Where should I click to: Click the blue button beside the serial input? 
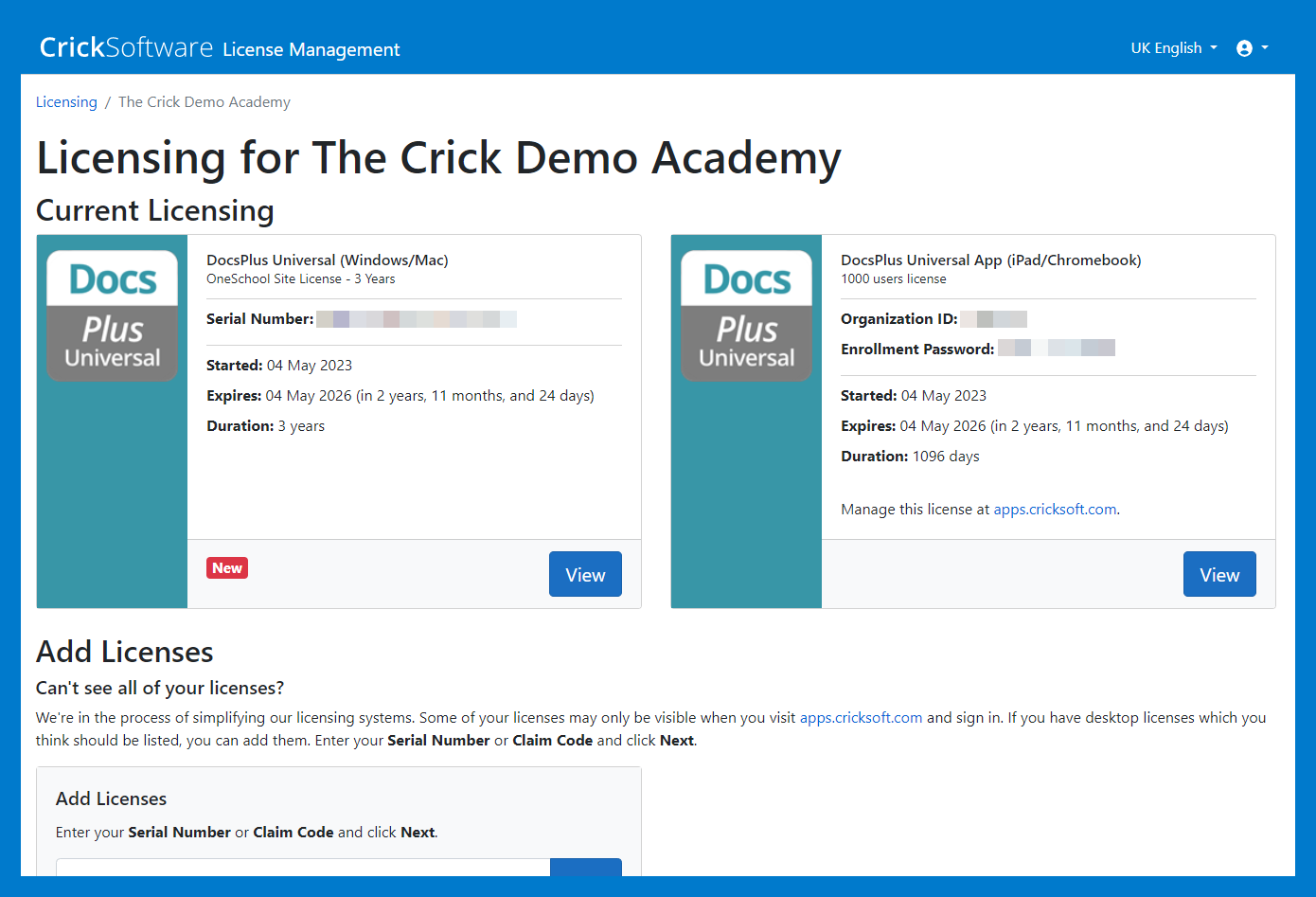[586, 868]
